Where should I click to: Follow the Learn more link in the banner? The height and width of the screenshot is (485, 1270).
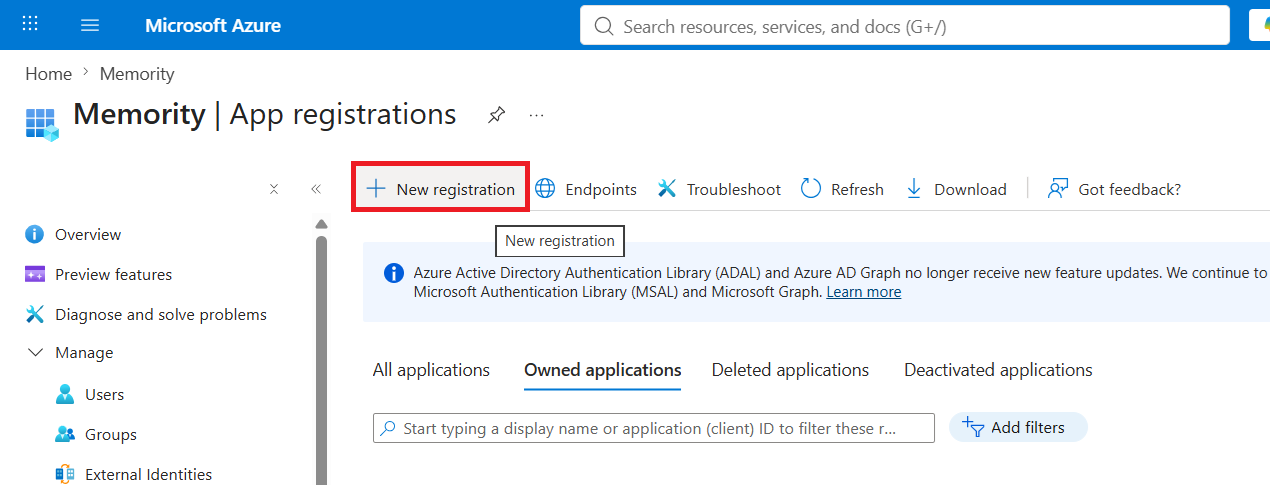click(x=863, y=292)
